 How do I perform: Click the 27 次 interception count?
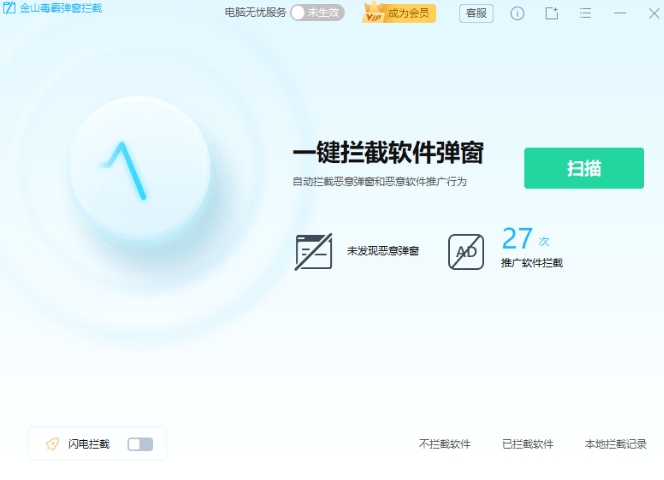click(526, 239)
